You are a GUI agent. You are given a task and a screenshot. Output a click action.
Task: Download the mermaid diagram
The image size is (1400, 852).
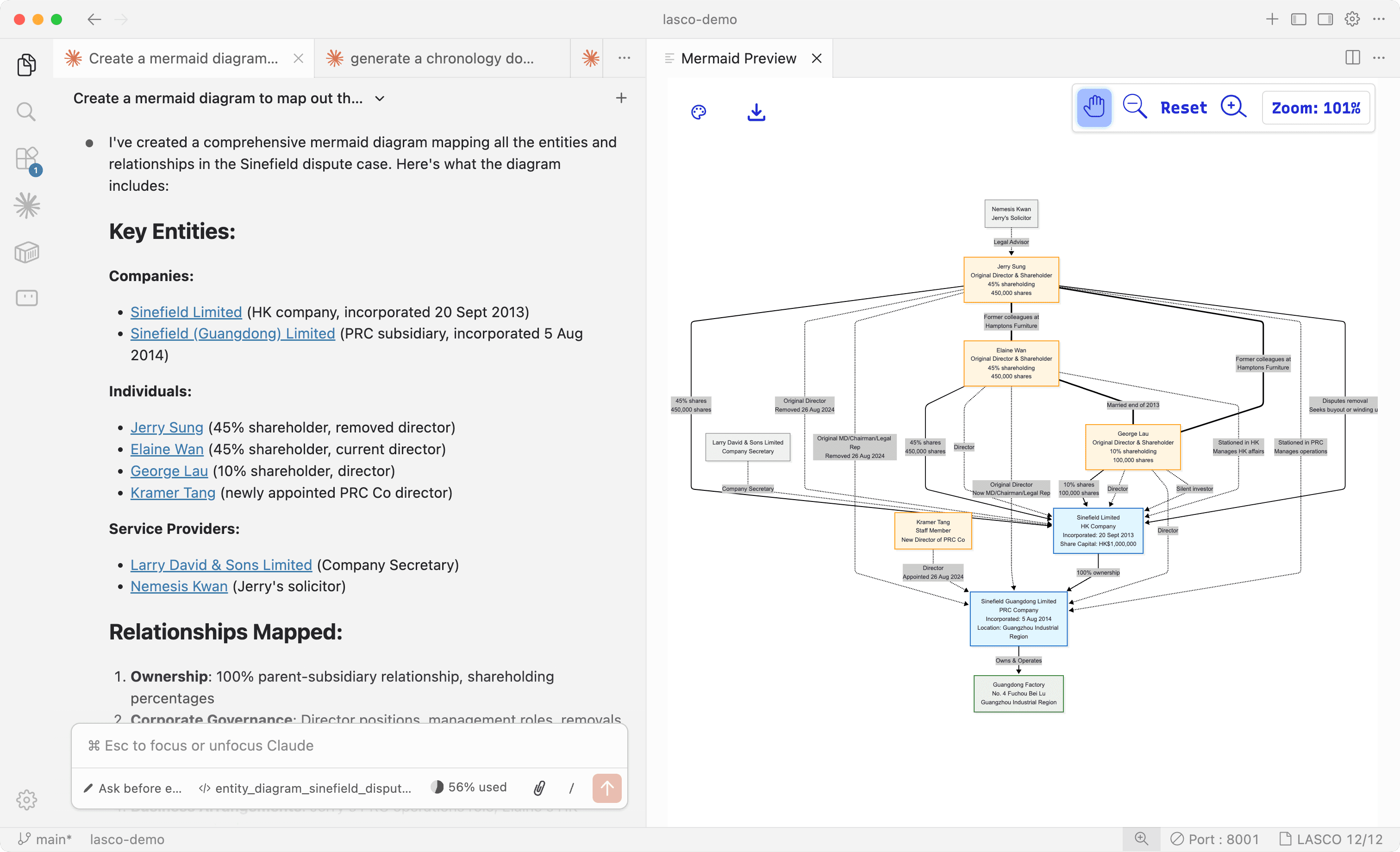[x=756, y=112]
